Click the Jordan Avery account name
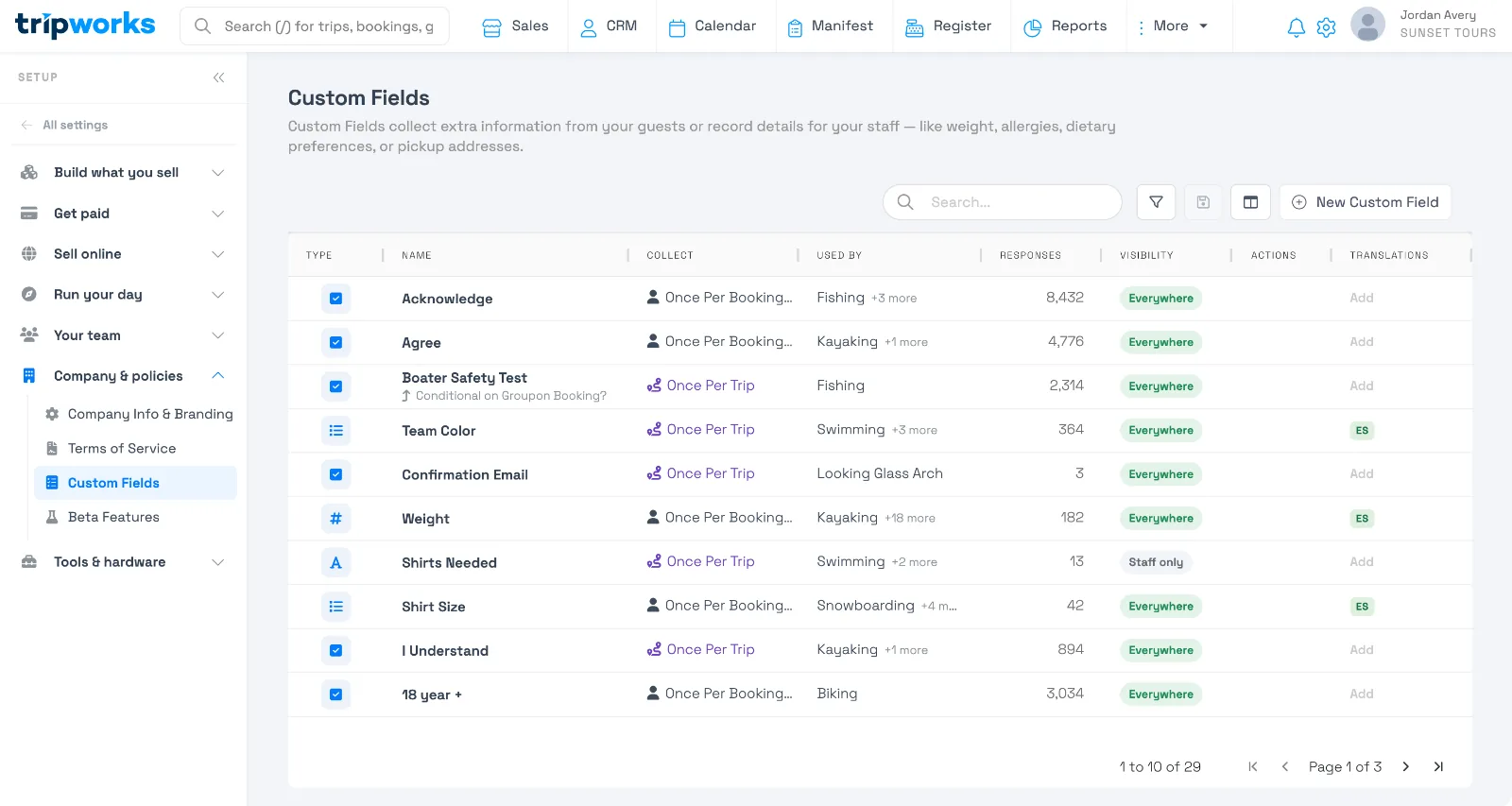 click(x=1437, y=15)
